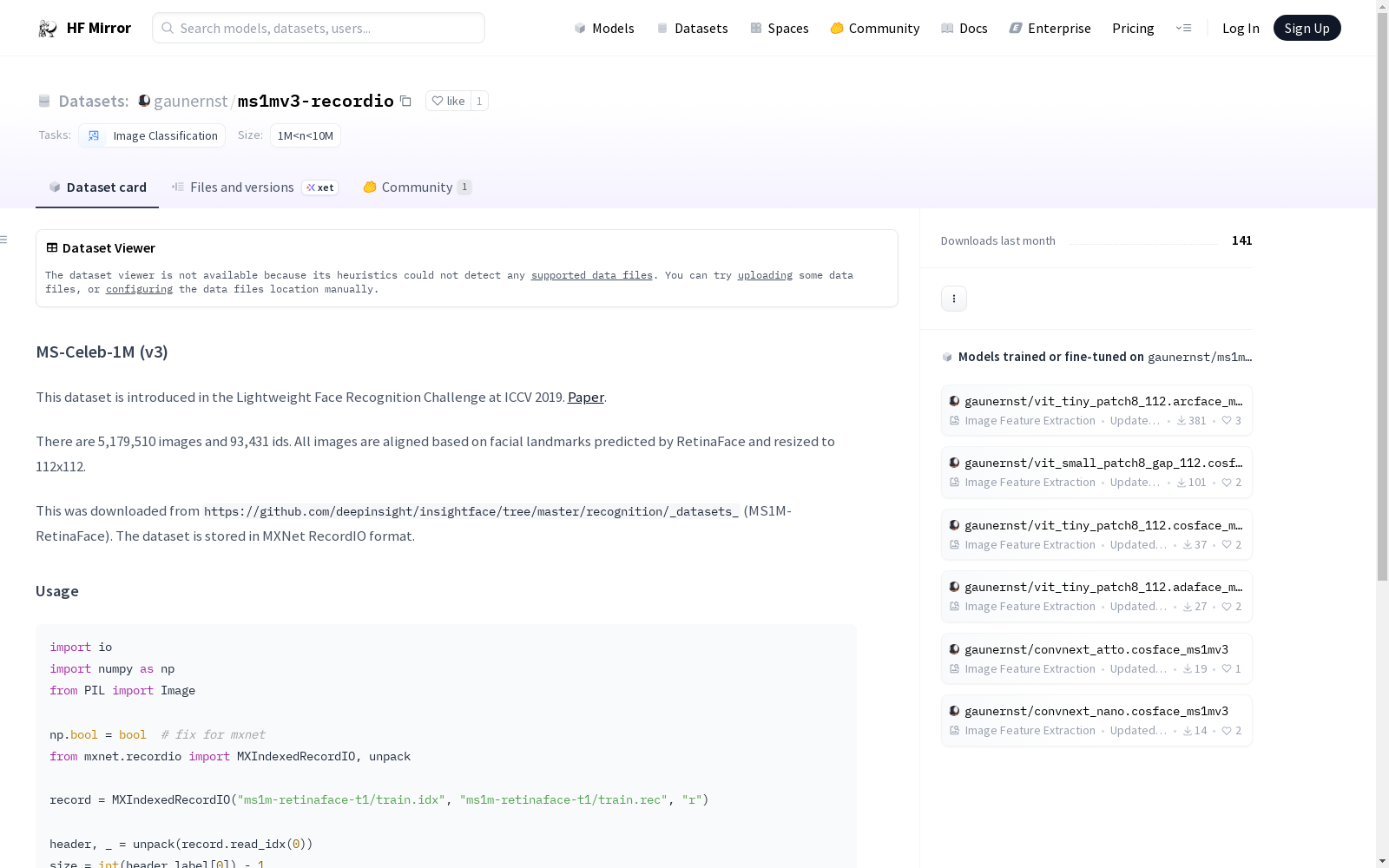The height and width of the screenshot is (868, 1389).
Task: Open the configuring link in Dataset Viewer
Action: pyautogui.click(x=139, y=289)
